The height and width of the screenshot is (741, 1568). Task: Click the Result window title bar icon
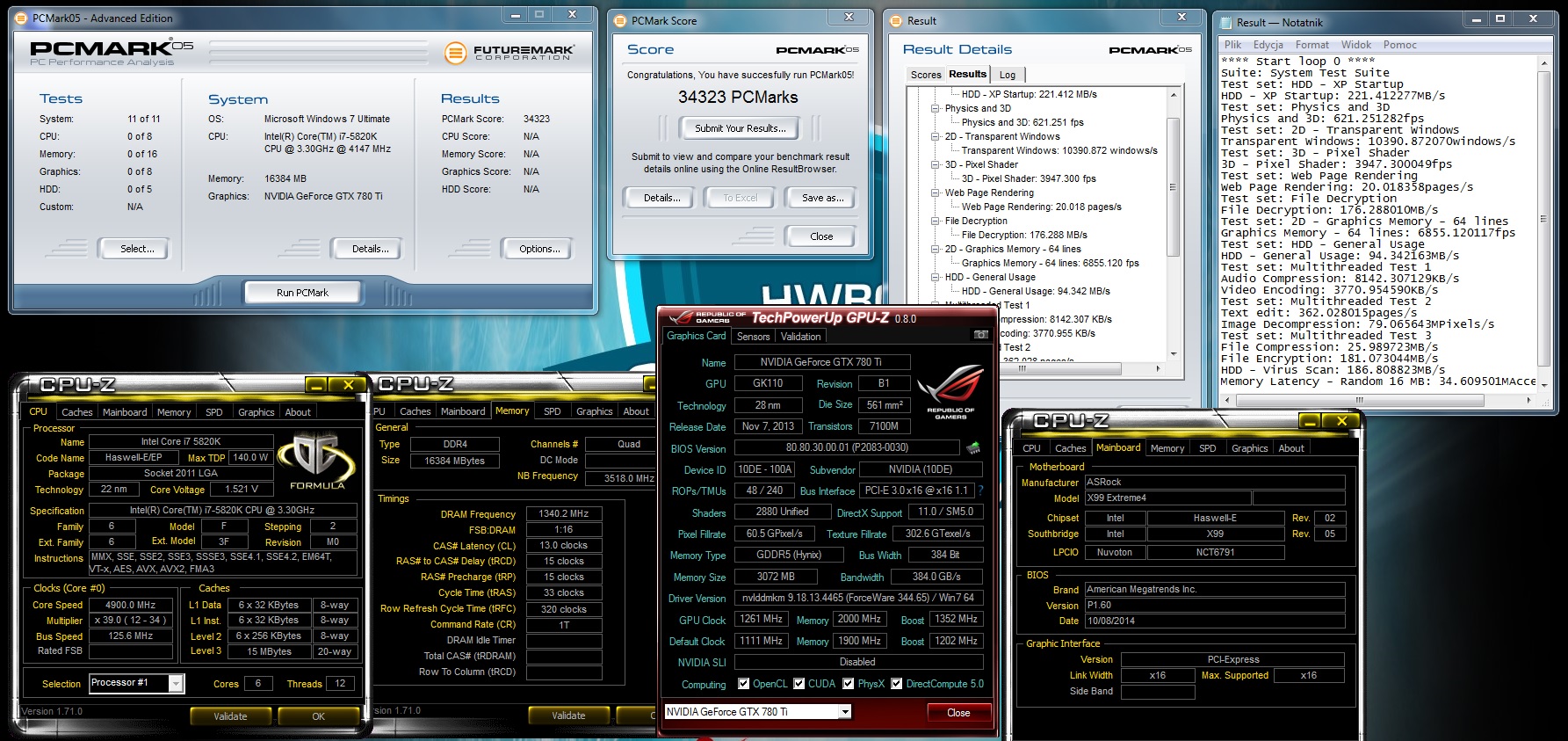[897, 20]
